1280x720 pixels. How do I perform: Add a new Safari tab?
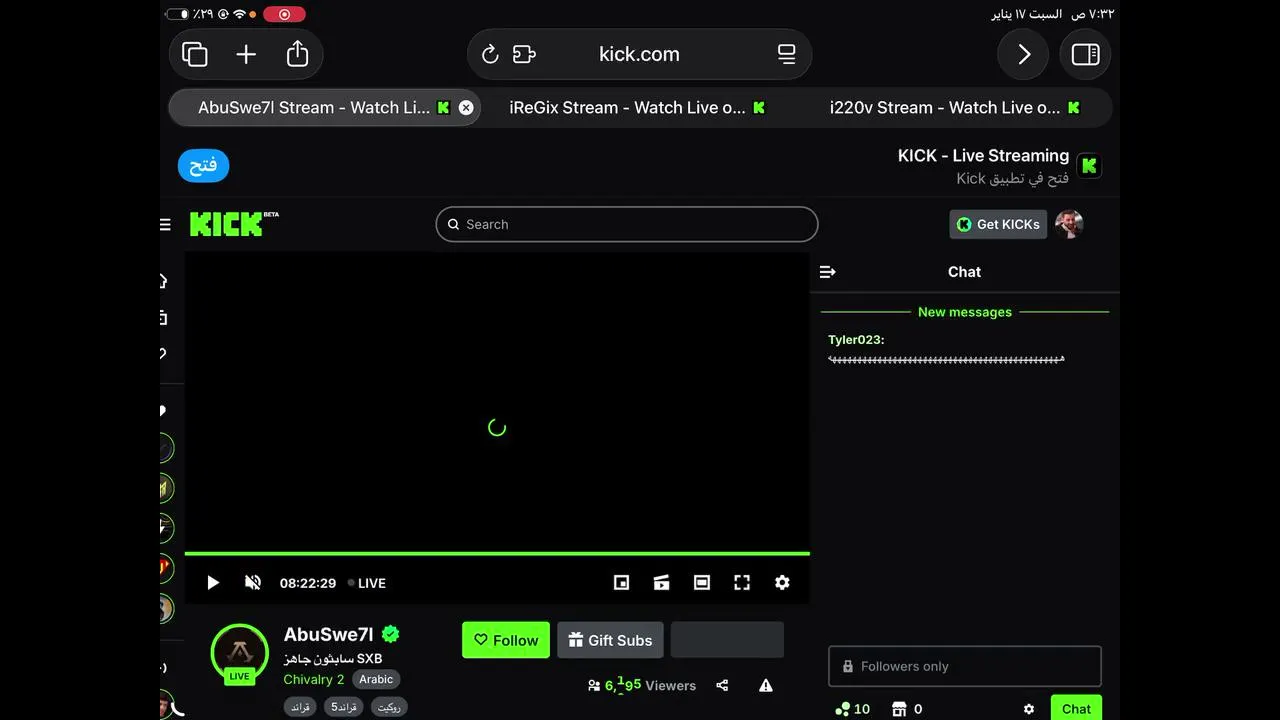pyautogui.click(x=246, y=54)
